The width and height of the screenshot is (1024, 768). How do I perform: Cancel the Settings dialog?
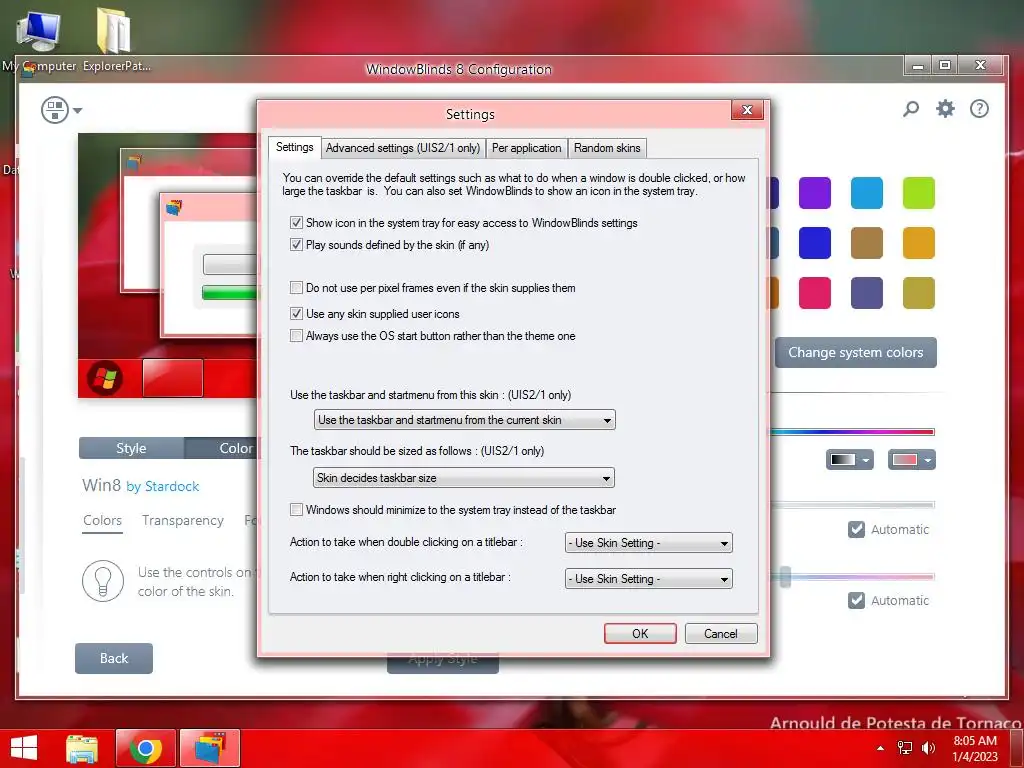(x=721, y=633)
